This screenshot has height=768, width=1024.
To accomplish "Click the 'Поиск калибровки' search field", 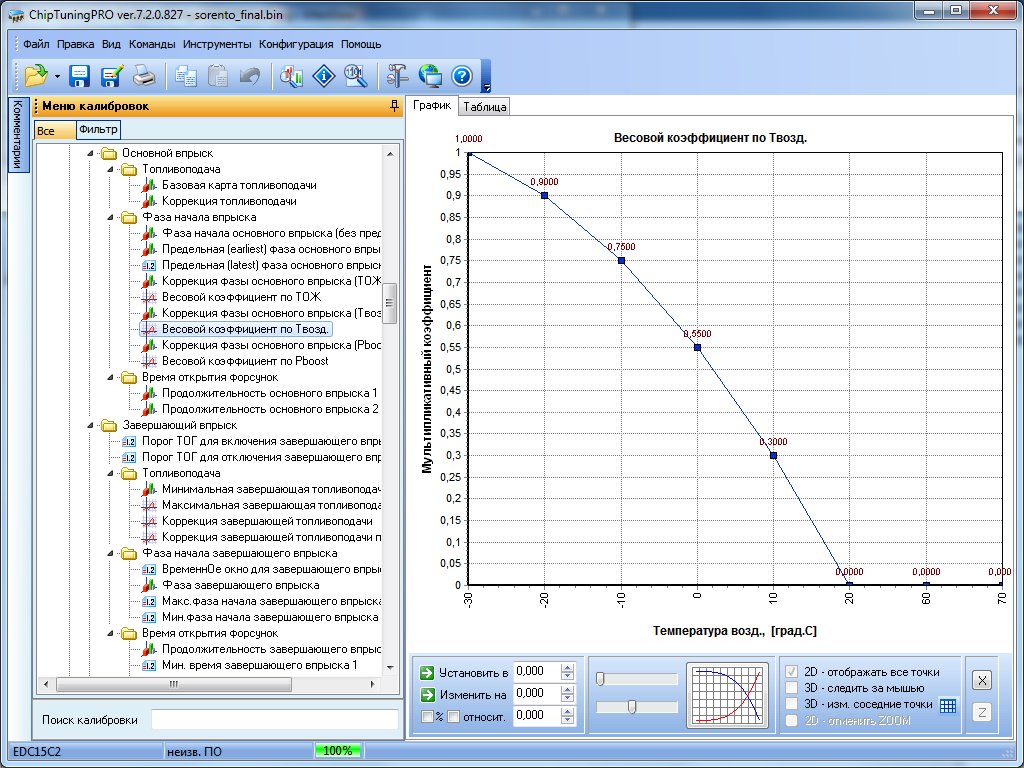I will click(x=273, y=720).
